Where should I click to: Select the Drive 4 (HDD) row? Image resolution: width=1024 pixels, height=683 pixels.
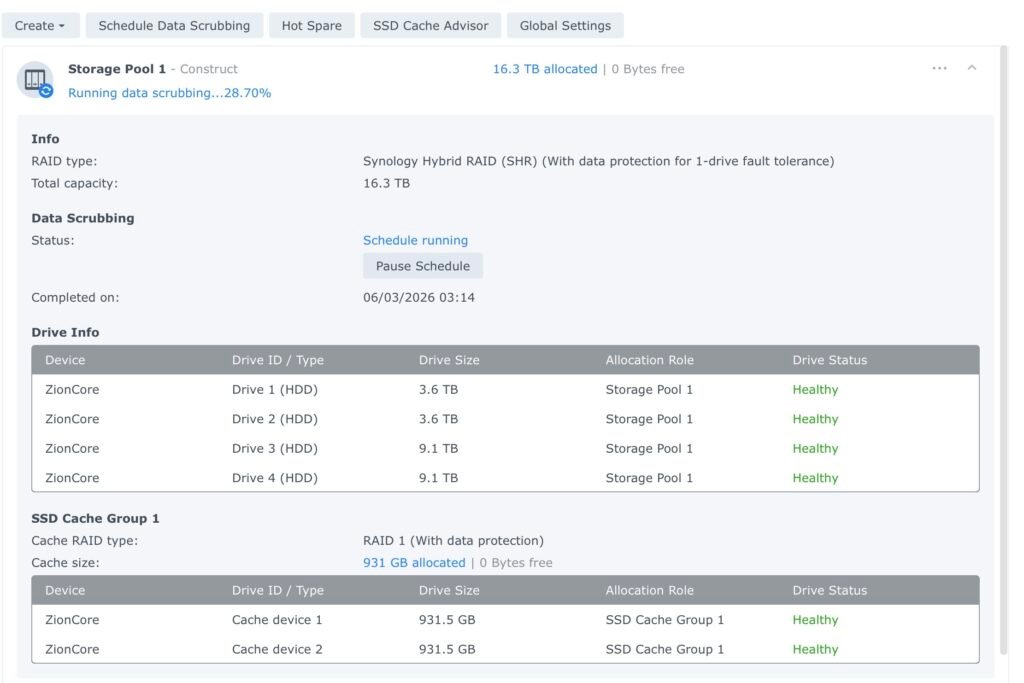(x=505, y=477)
